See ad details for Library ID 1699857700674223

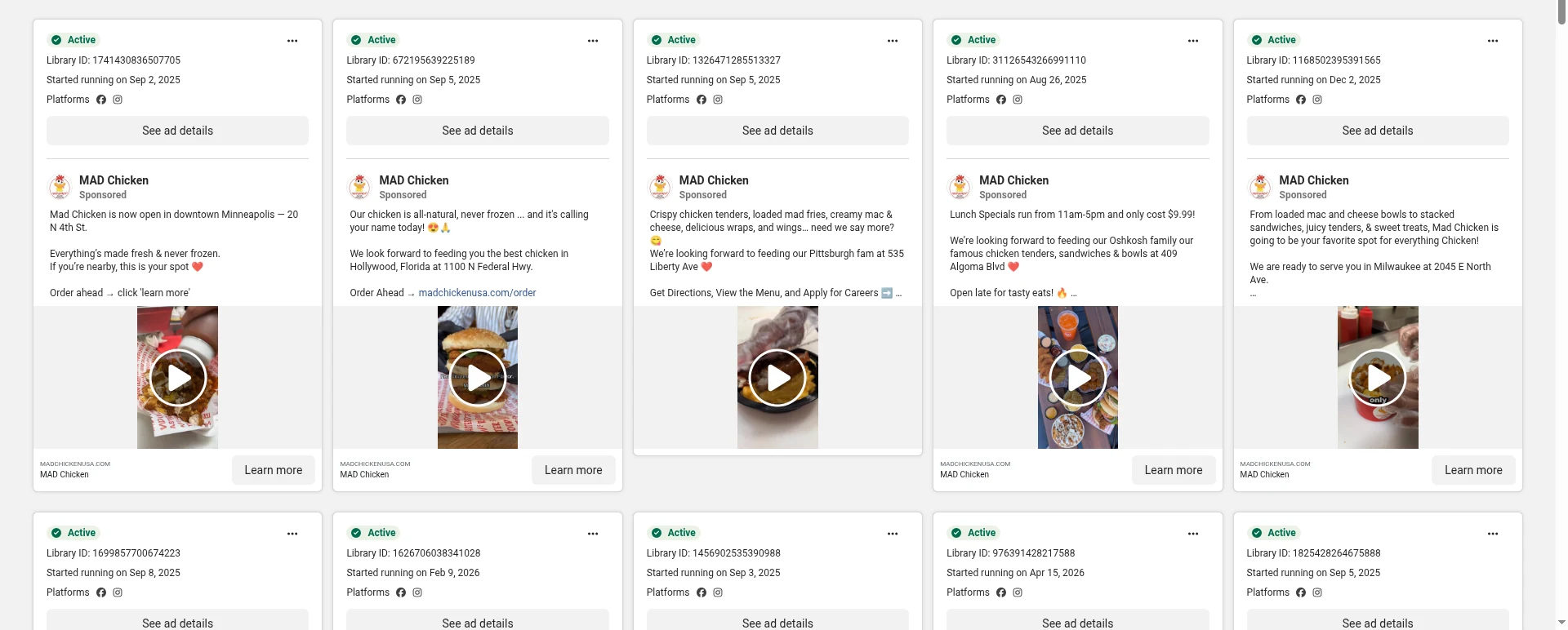point(177,620)
